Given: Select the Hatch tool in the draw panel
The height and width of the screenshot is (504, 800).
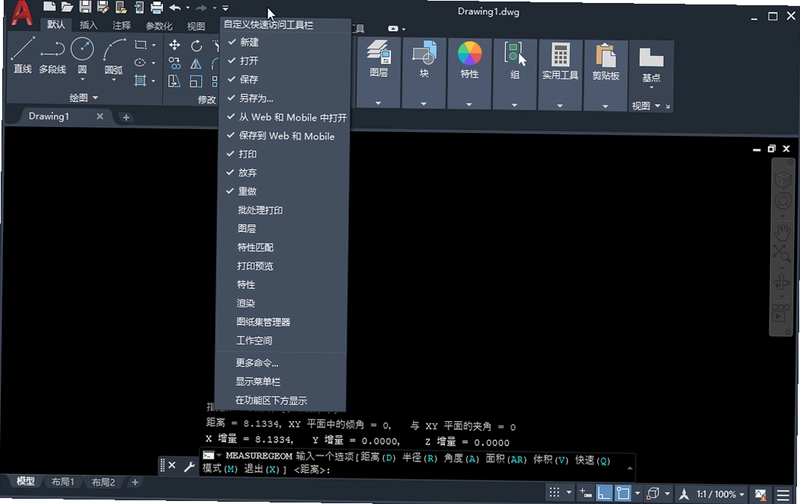Looking at the screenshot, I should click(x=140, y=81).
